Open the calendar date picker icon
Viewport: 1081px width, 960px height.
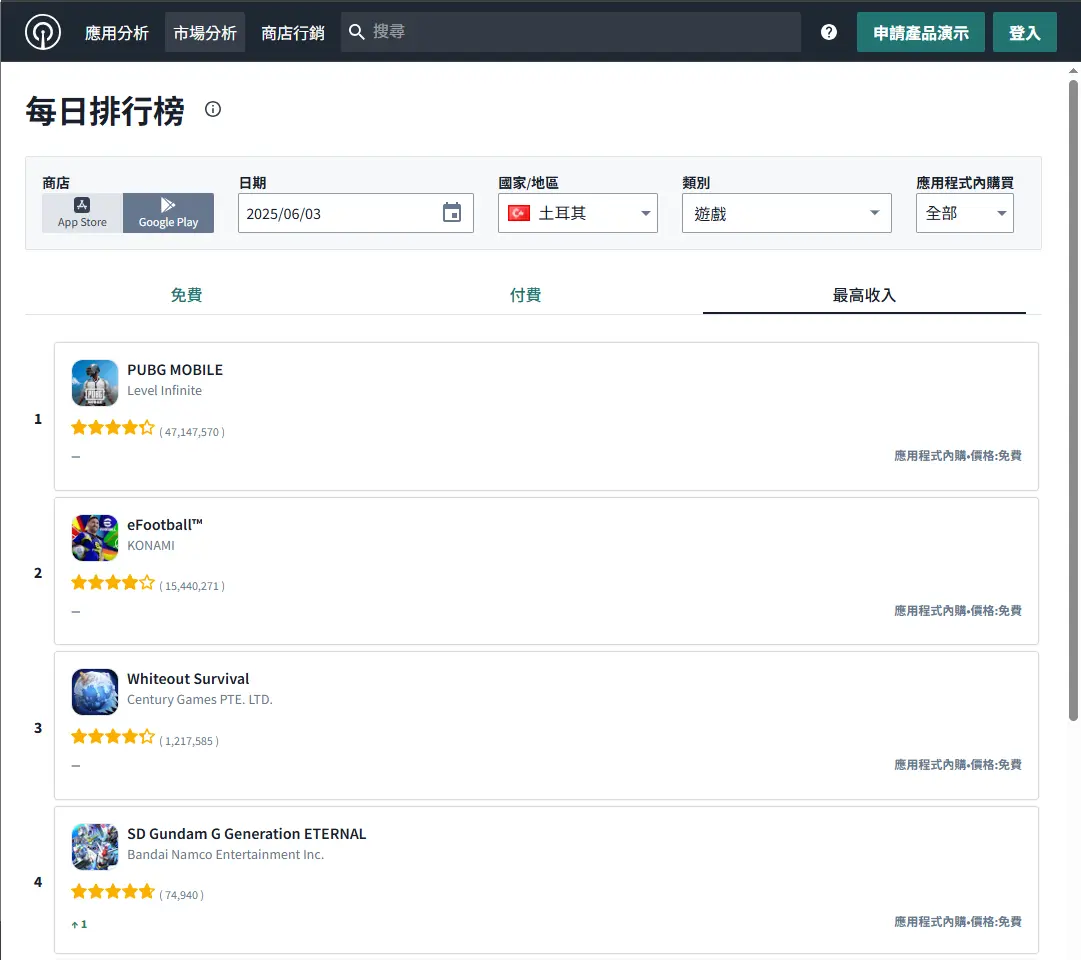click(x=452, y=212)
